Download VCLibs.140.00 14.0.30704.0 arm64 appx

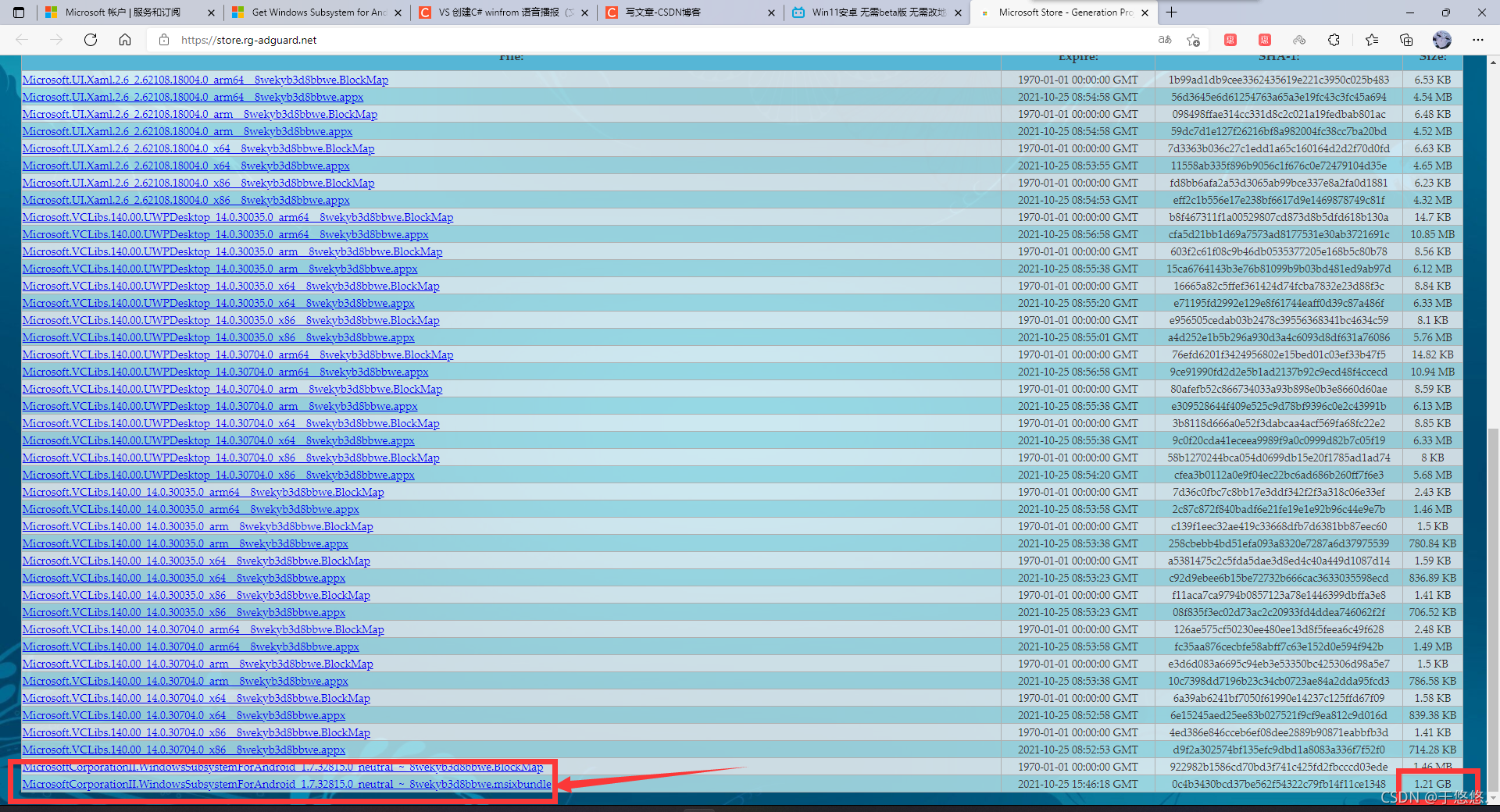(191, 646)
